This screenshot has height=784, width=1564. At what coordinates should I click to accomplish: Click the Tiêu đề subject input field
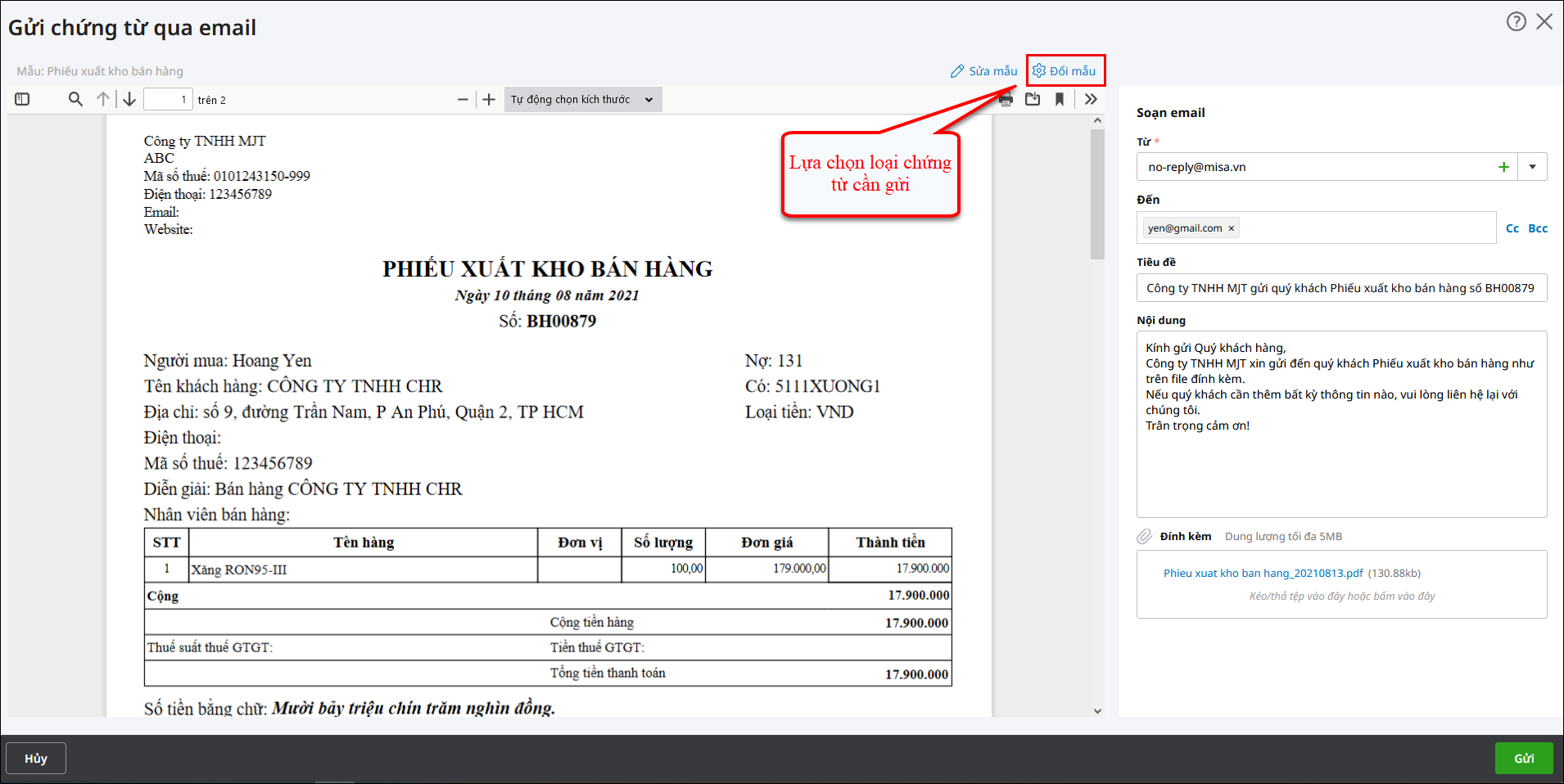coord(1340,288)
